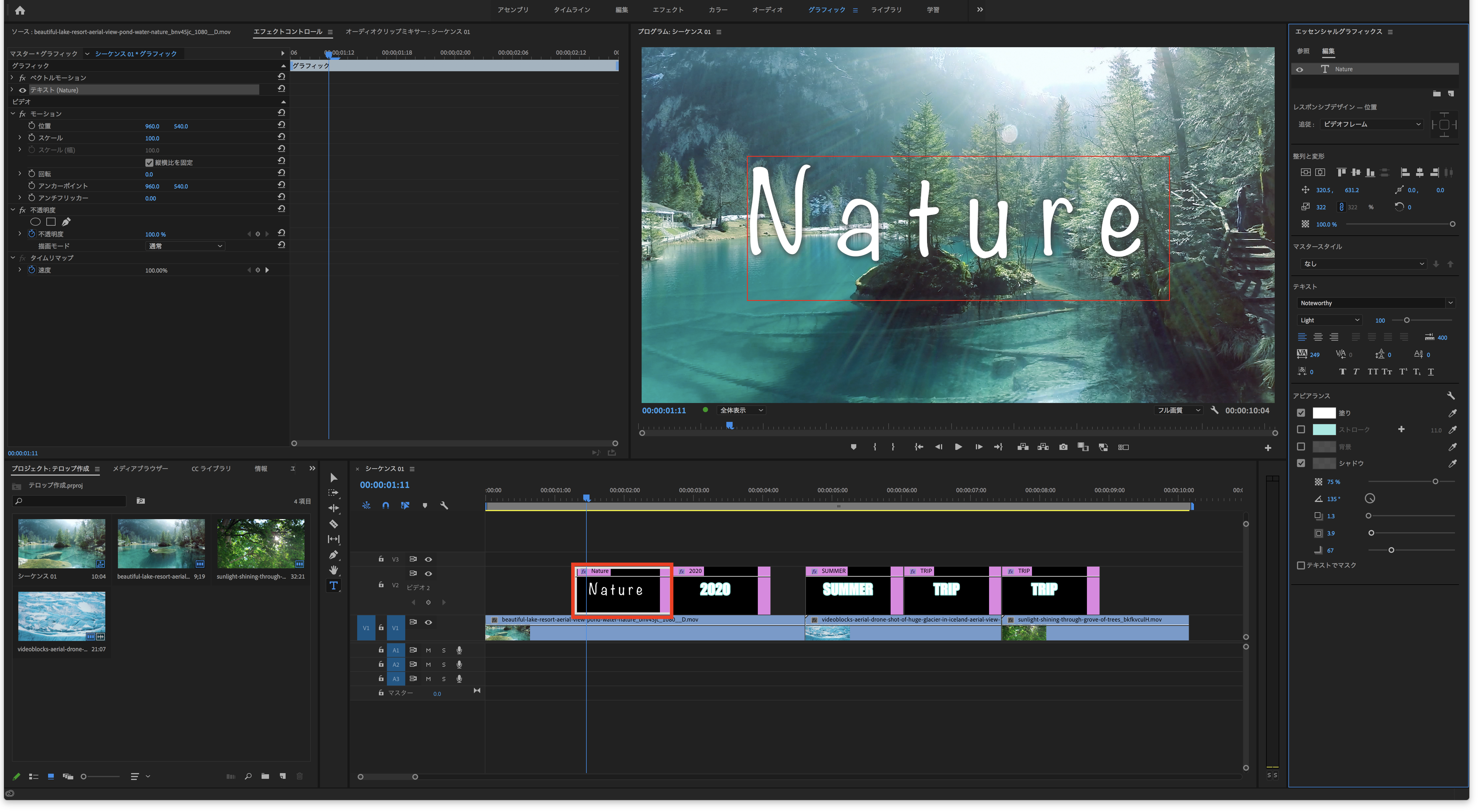This screenshot has height=812, width=1479.
Task: Export frame with camera icon
Action: point(1063,447)
